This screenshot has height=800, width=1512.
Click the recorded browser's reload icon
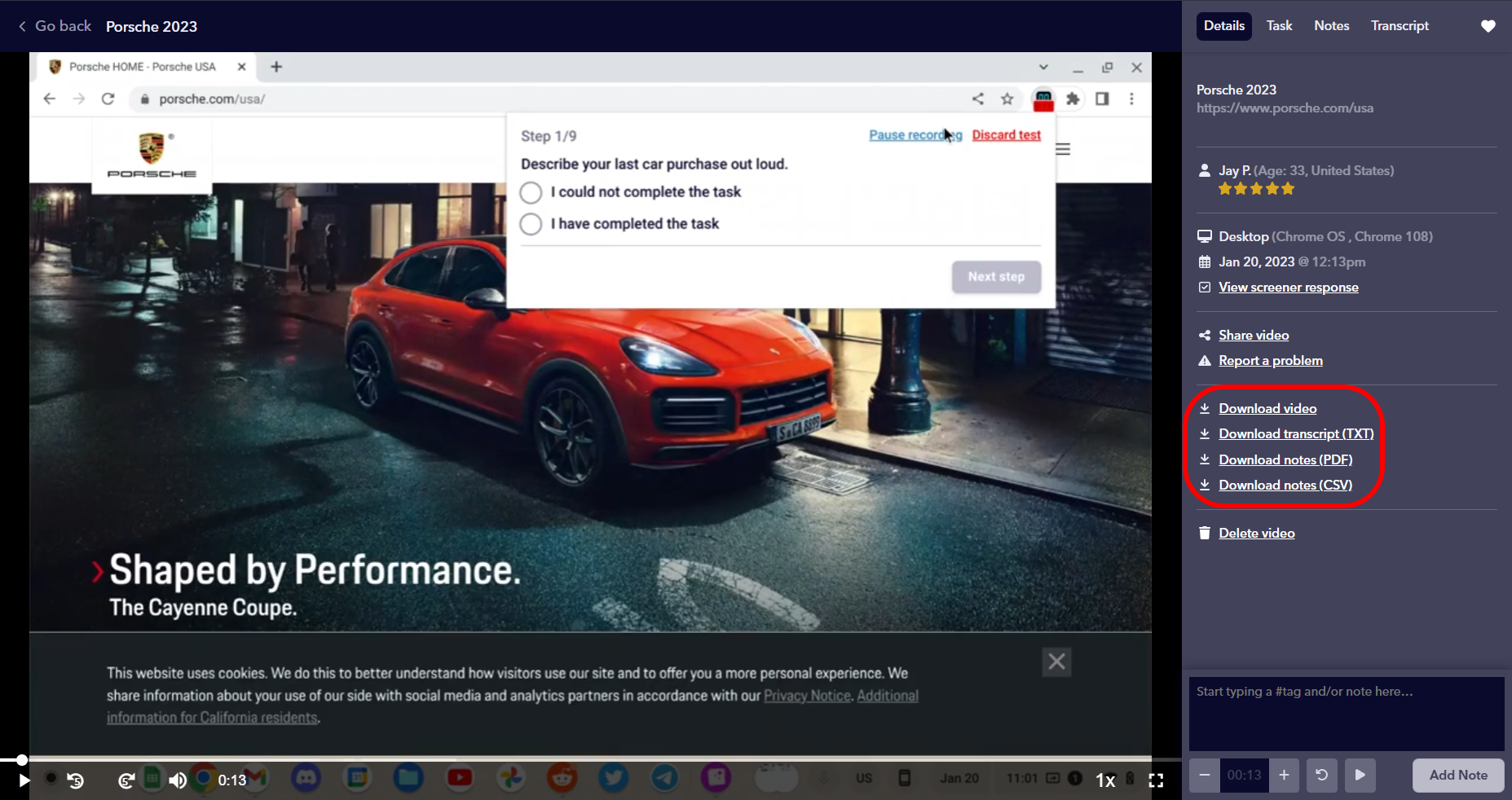click(x=108, y=99)
